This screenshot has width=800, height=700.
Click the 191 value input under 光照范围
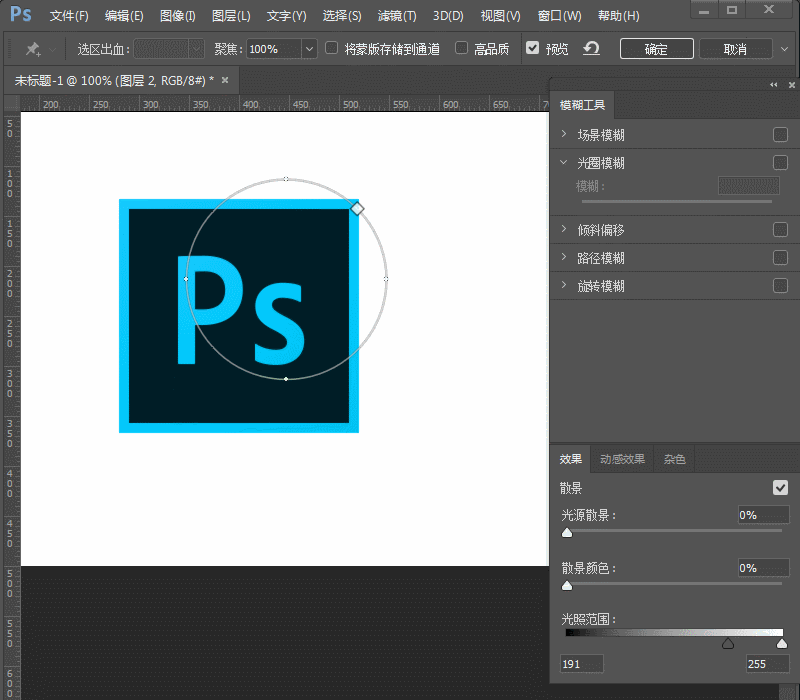pyautogui.click(x=581, y=663)
